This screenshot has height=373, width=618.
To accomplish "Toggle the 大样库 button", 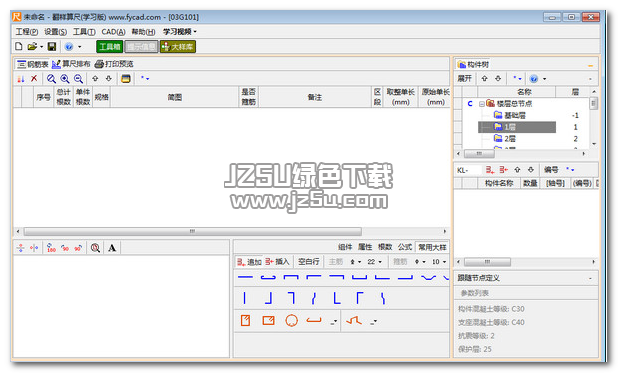I will (178, 47).
